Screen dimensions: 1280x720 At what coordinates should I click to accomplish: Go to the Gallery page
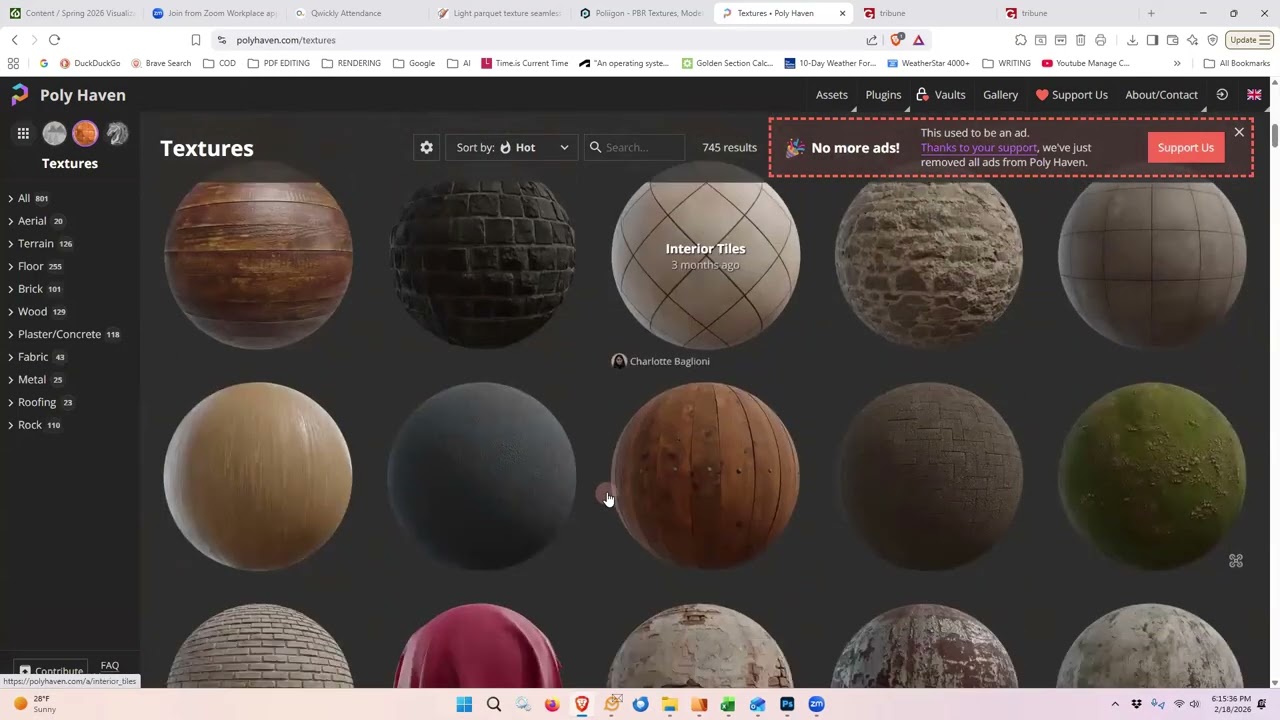pos(1000,95)
